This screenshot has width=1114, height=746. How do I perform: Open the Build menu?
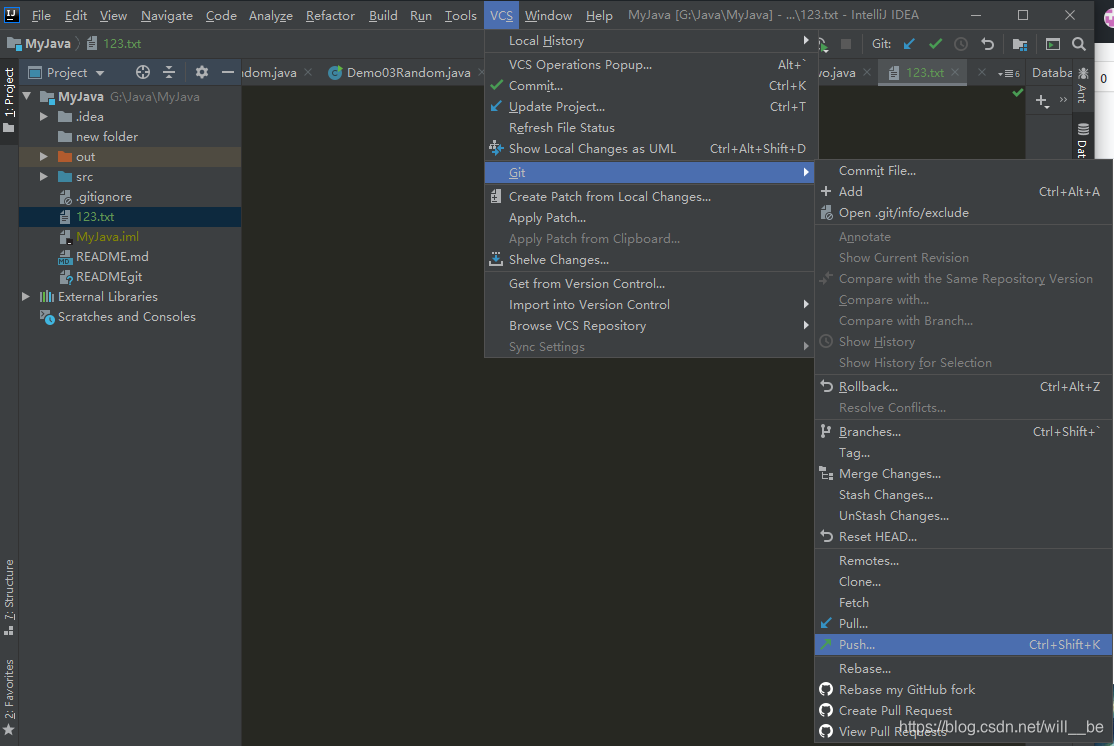tap(383, 15)
